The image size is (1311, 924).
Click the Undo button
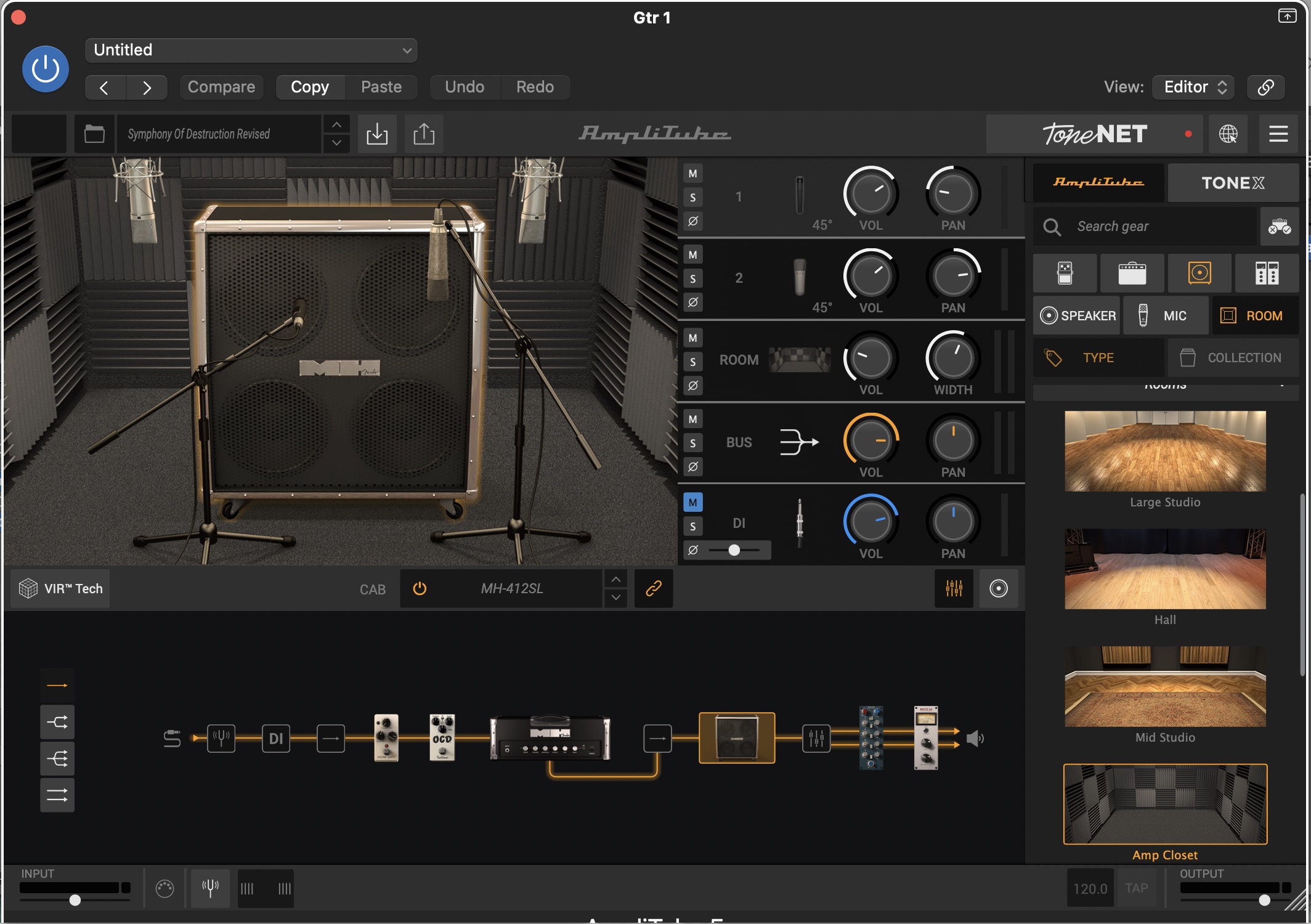tap(465, 87)
